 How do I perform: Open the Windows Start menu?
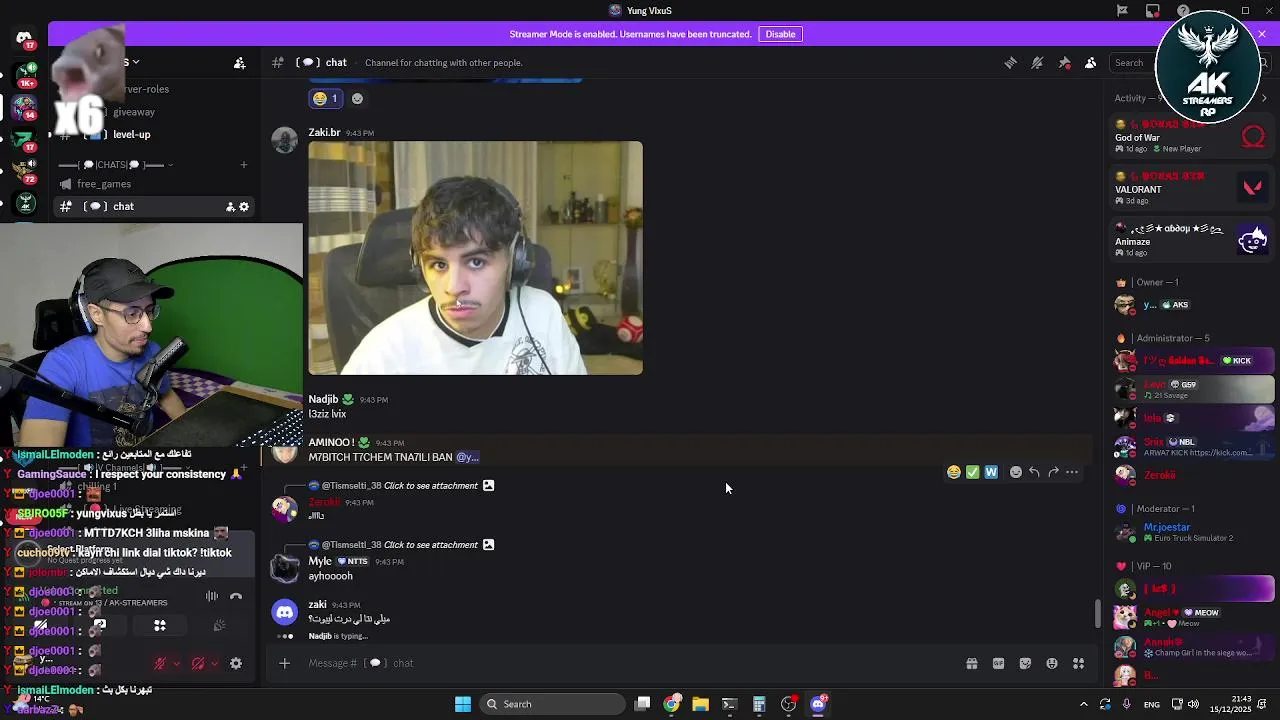click(462, 704)
